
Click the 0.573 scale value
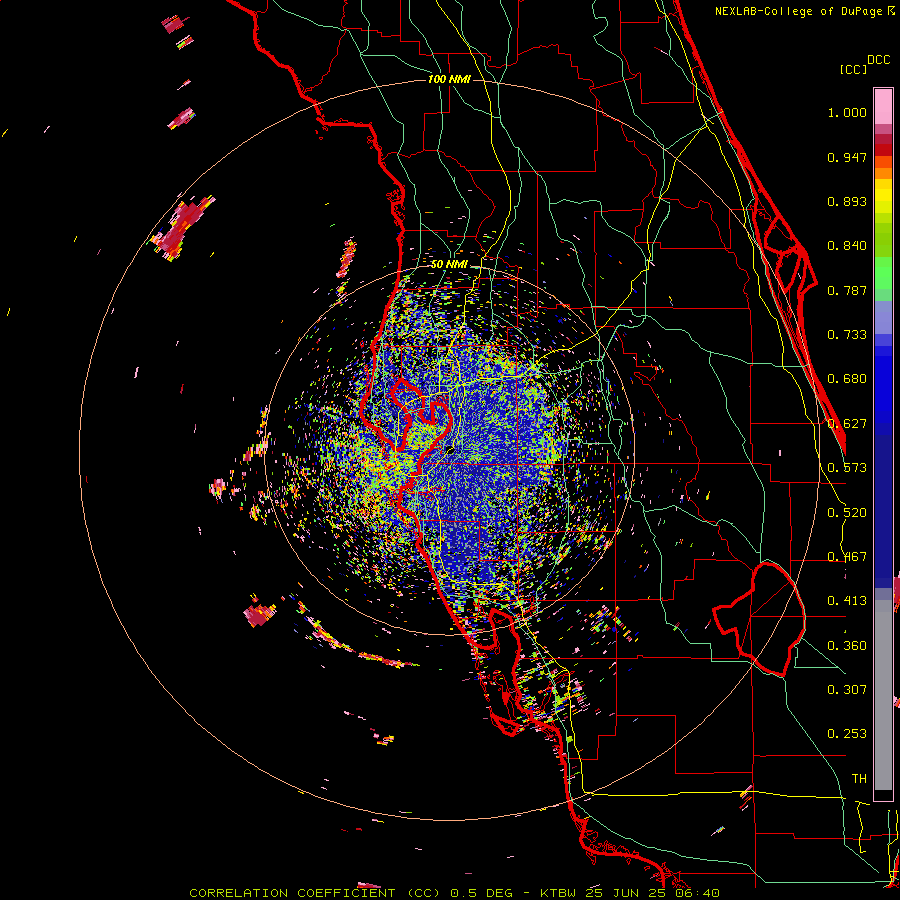[x=847, y=468]
